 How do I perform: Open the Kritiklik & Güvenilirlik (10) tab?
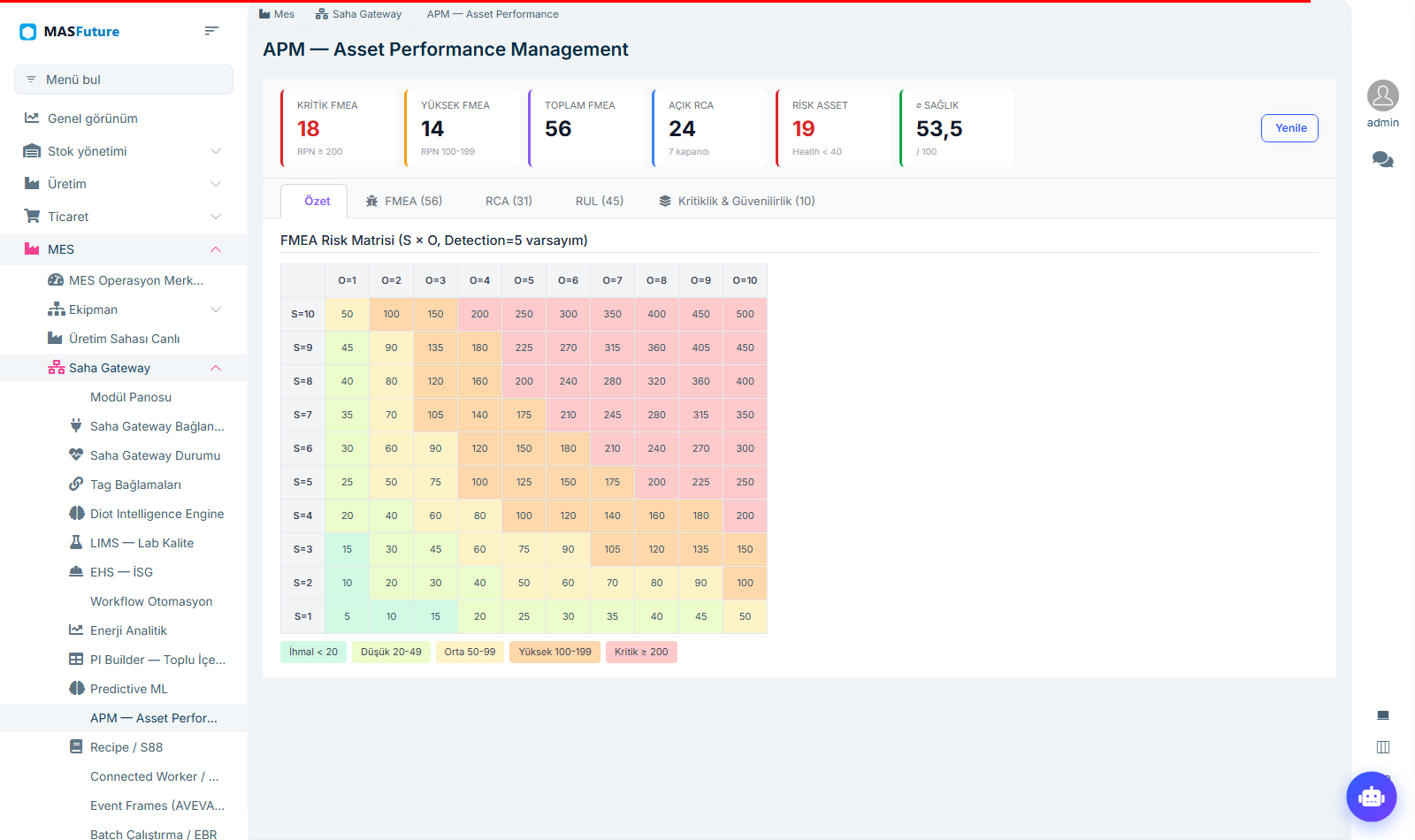[x=737, y=202]
